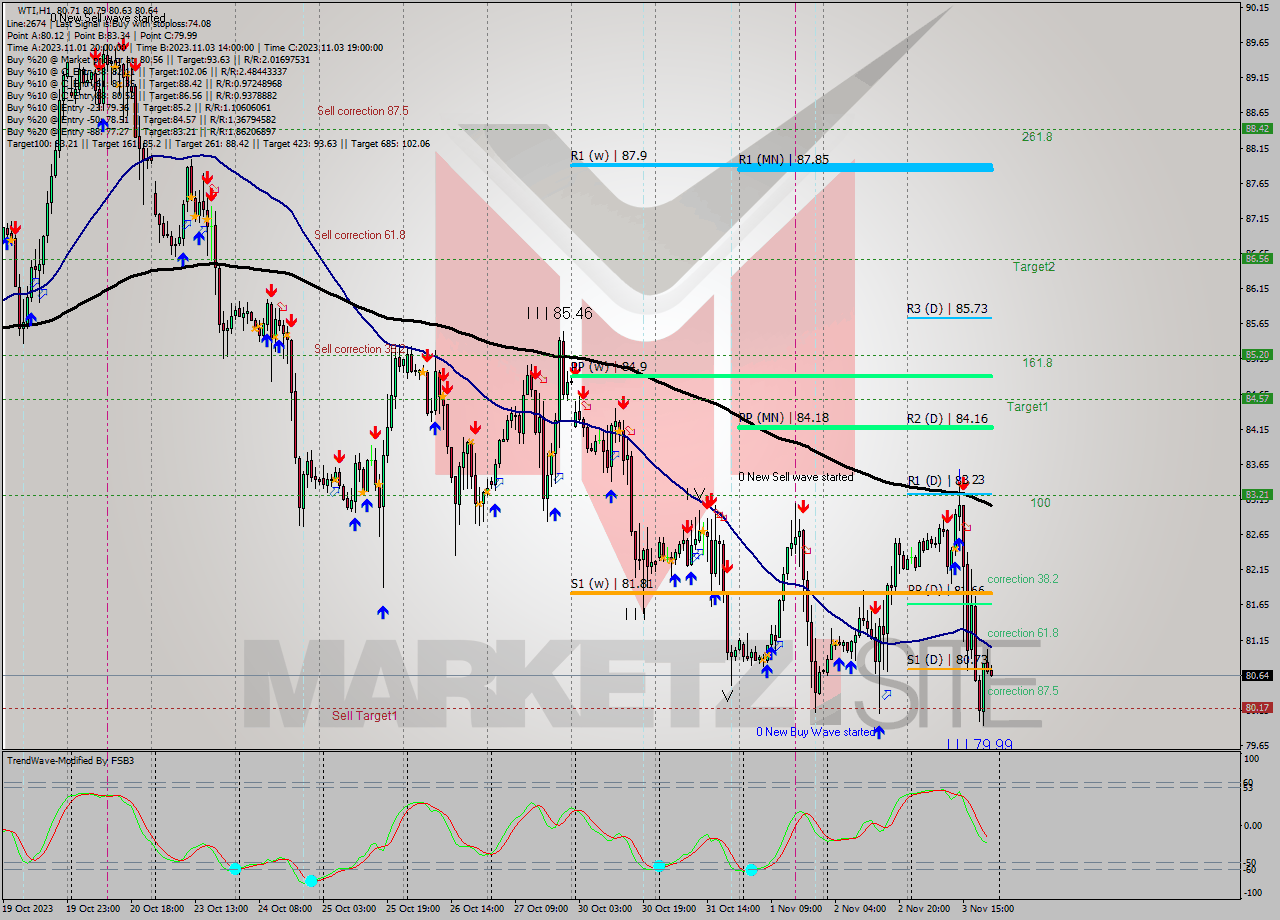
Task: Select the 'Sell correction 87.5' label
Action: coord(363,111)
